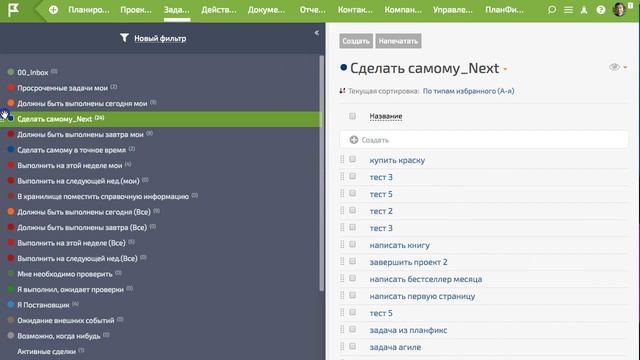Check the box for задача из планфикс
The height and width of the screenshot is (360, 640).
[x=352, y=329]
